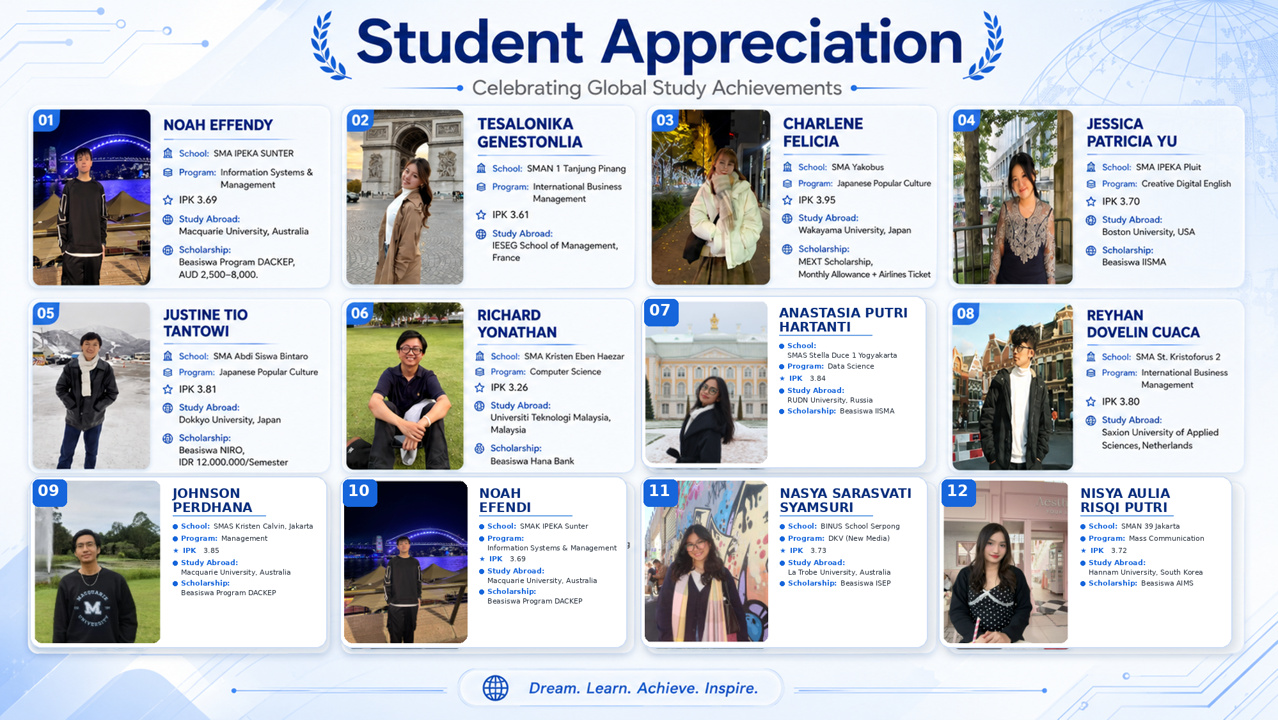Click the program stack icon in Noah Effendy's card
Viewport: 1278px width, 720px height.
point(168,172)
